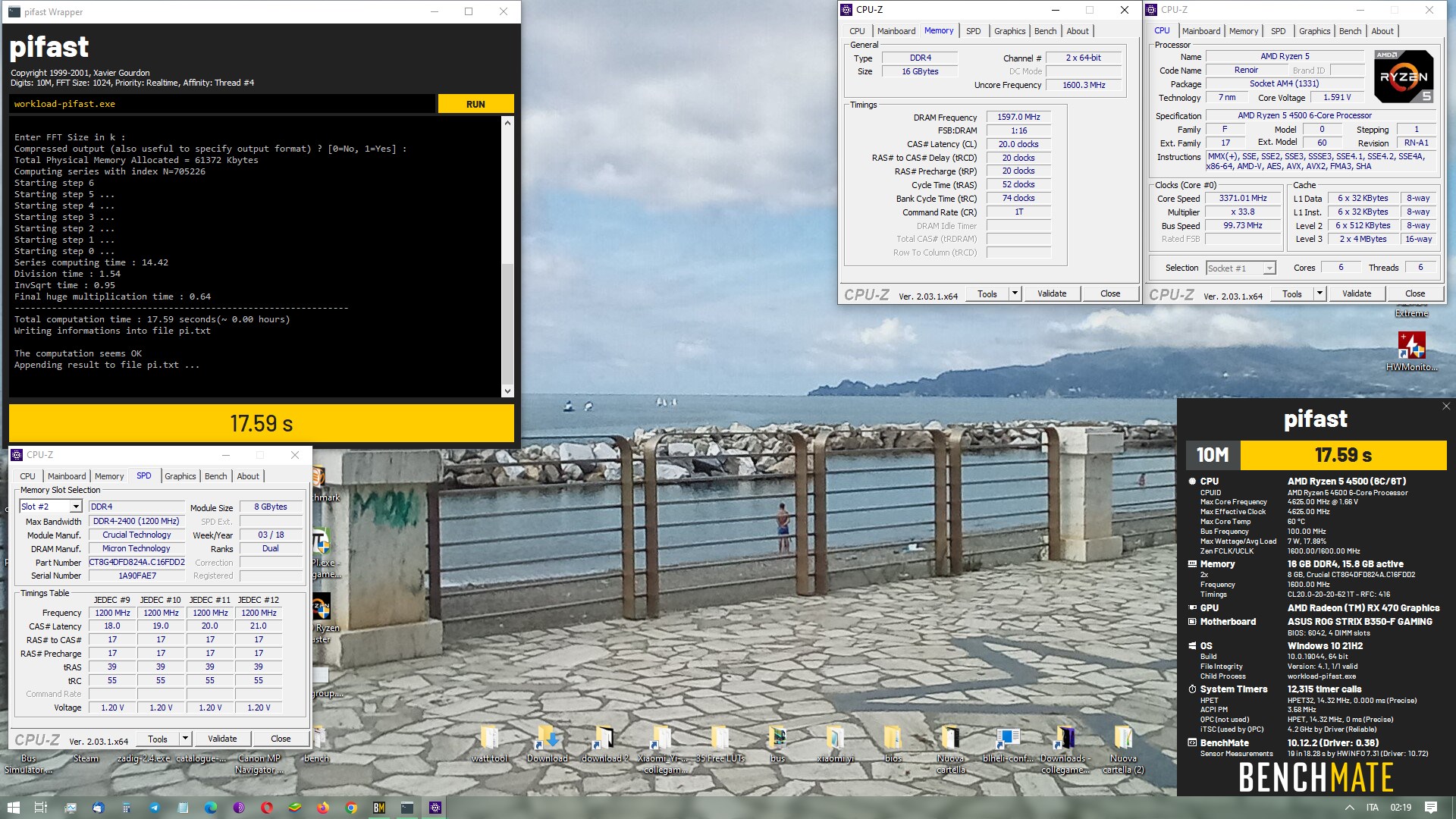Screen dimensions: 1456x819
Task: Close the pifast BenchMate result panel
Action: coord(1446,406)
